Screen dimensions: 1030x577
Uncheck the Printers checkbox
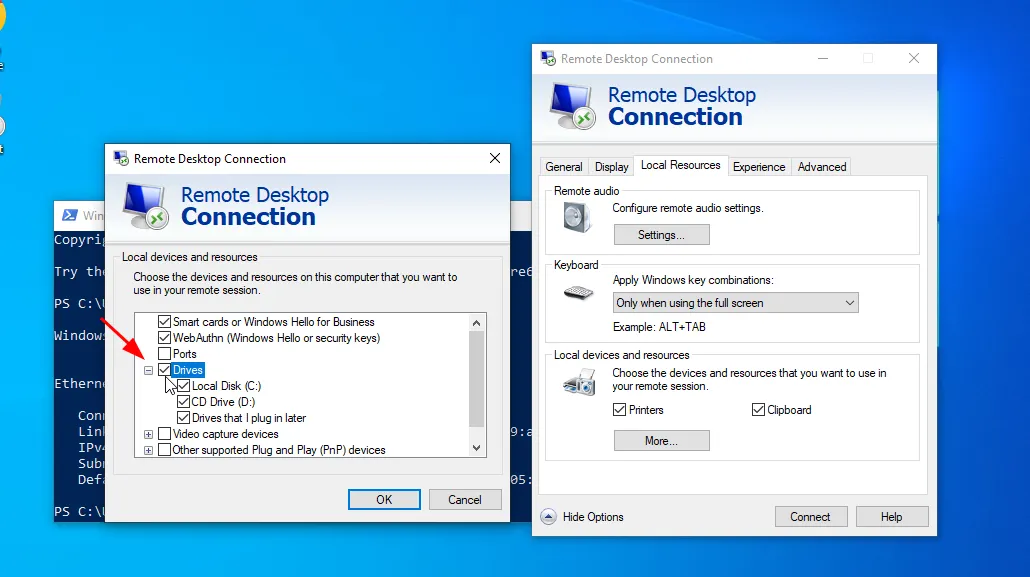[x=620, y=410]
